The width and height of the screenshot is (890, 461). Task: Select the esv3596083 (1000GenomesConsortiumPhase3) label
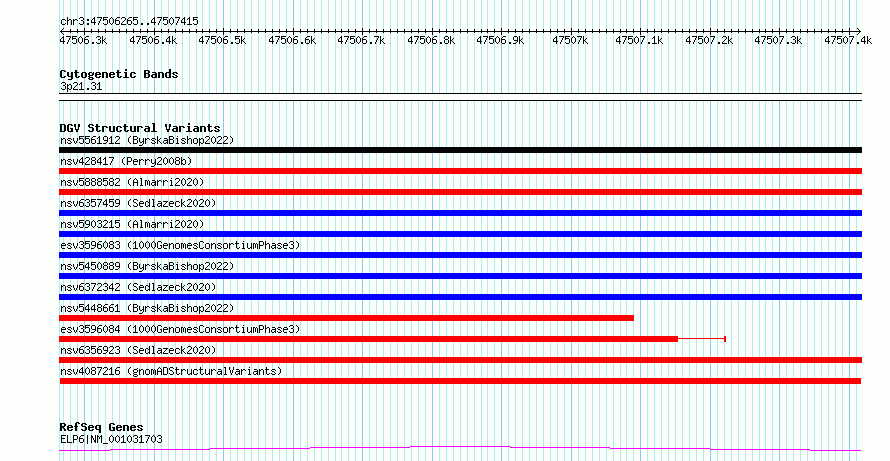tap(180, 245)
